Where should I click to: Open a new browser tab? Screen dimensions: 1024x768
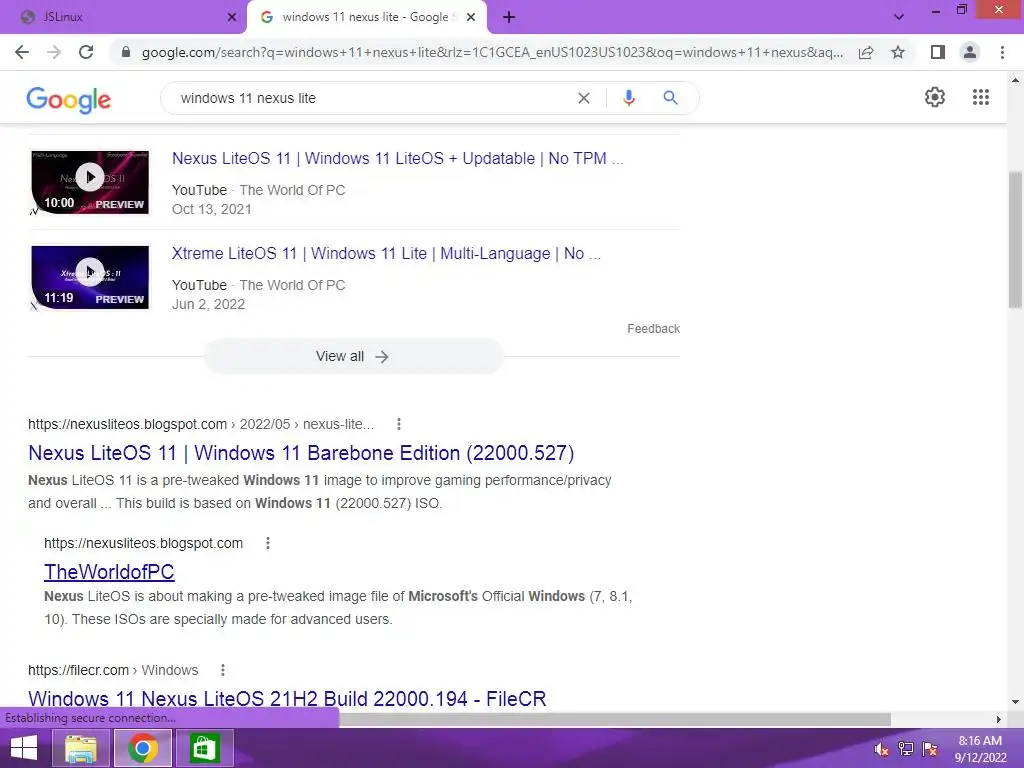click(x=509, y=18)
